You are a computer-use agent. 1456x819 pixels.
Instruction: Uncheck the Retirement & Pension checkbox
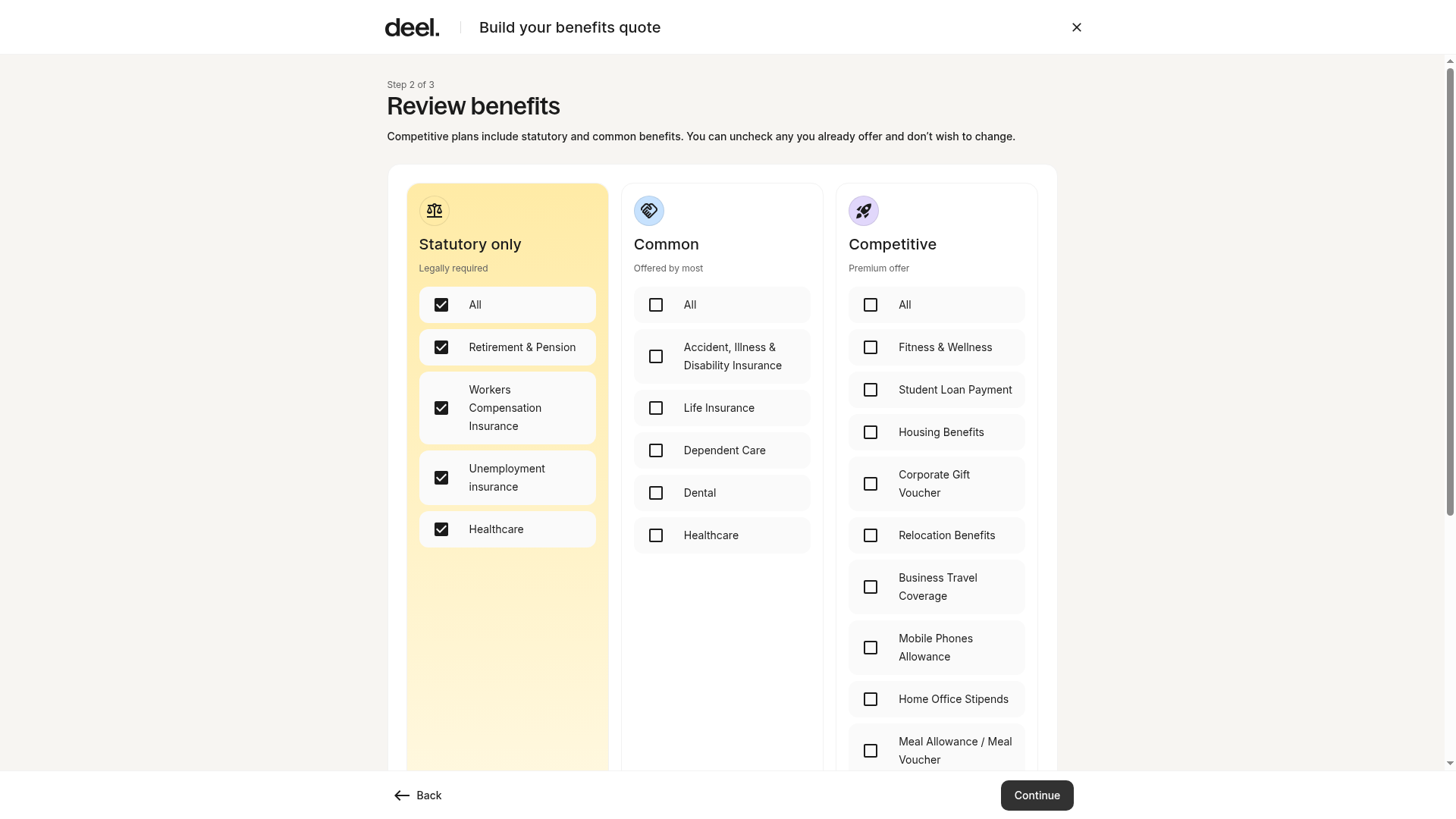coord(441,347)
